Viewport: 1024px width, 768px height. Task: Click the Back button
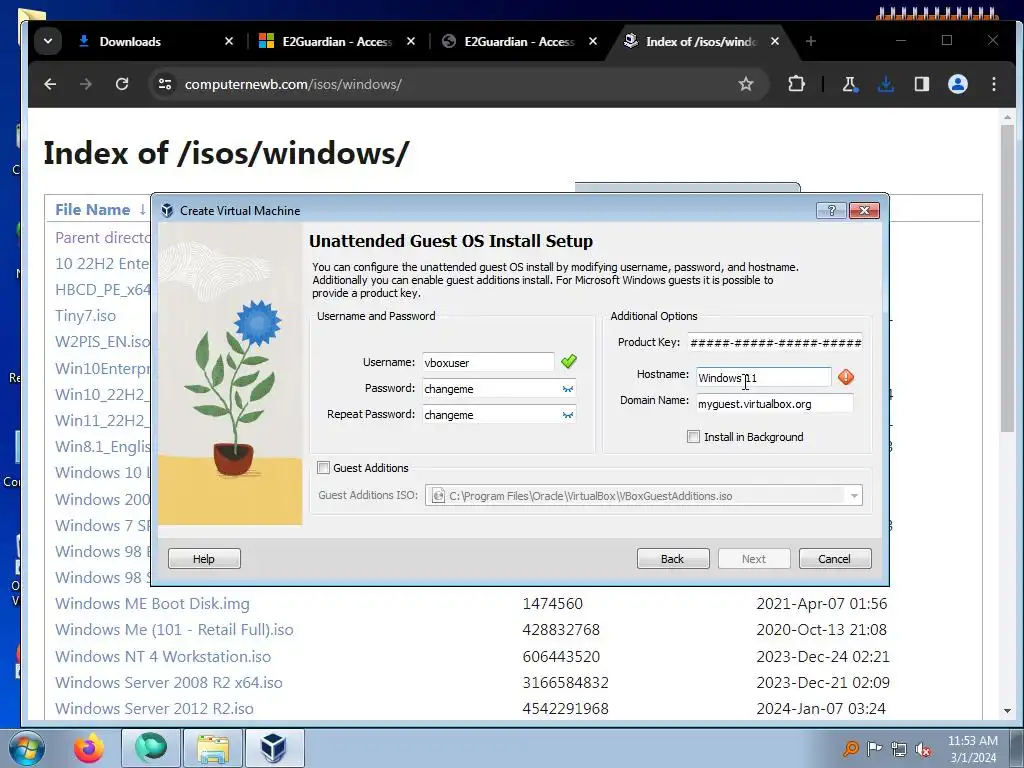pos(673,559)
